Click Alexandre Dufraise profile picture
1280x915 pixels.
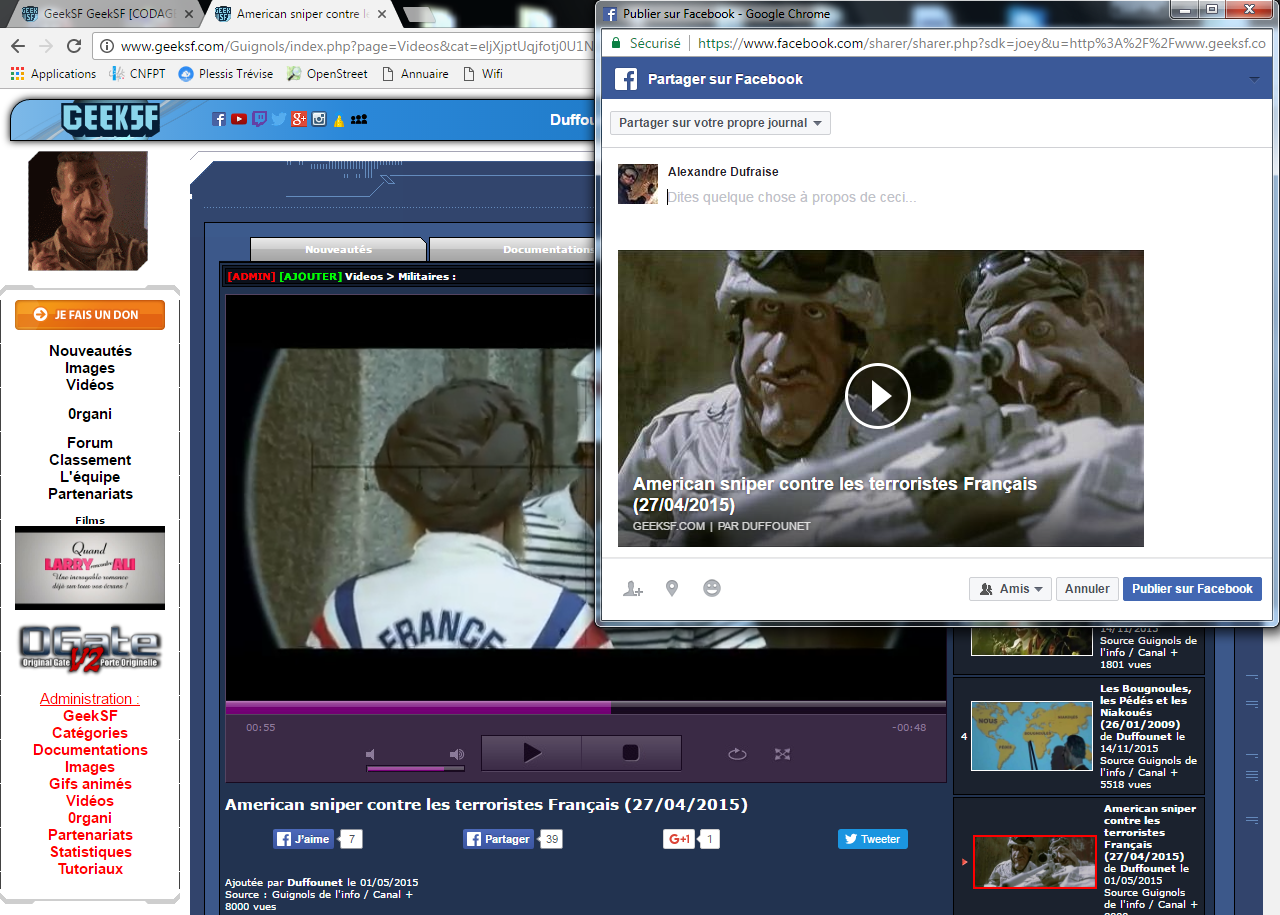pyautogui.click(x=638, y=184)
